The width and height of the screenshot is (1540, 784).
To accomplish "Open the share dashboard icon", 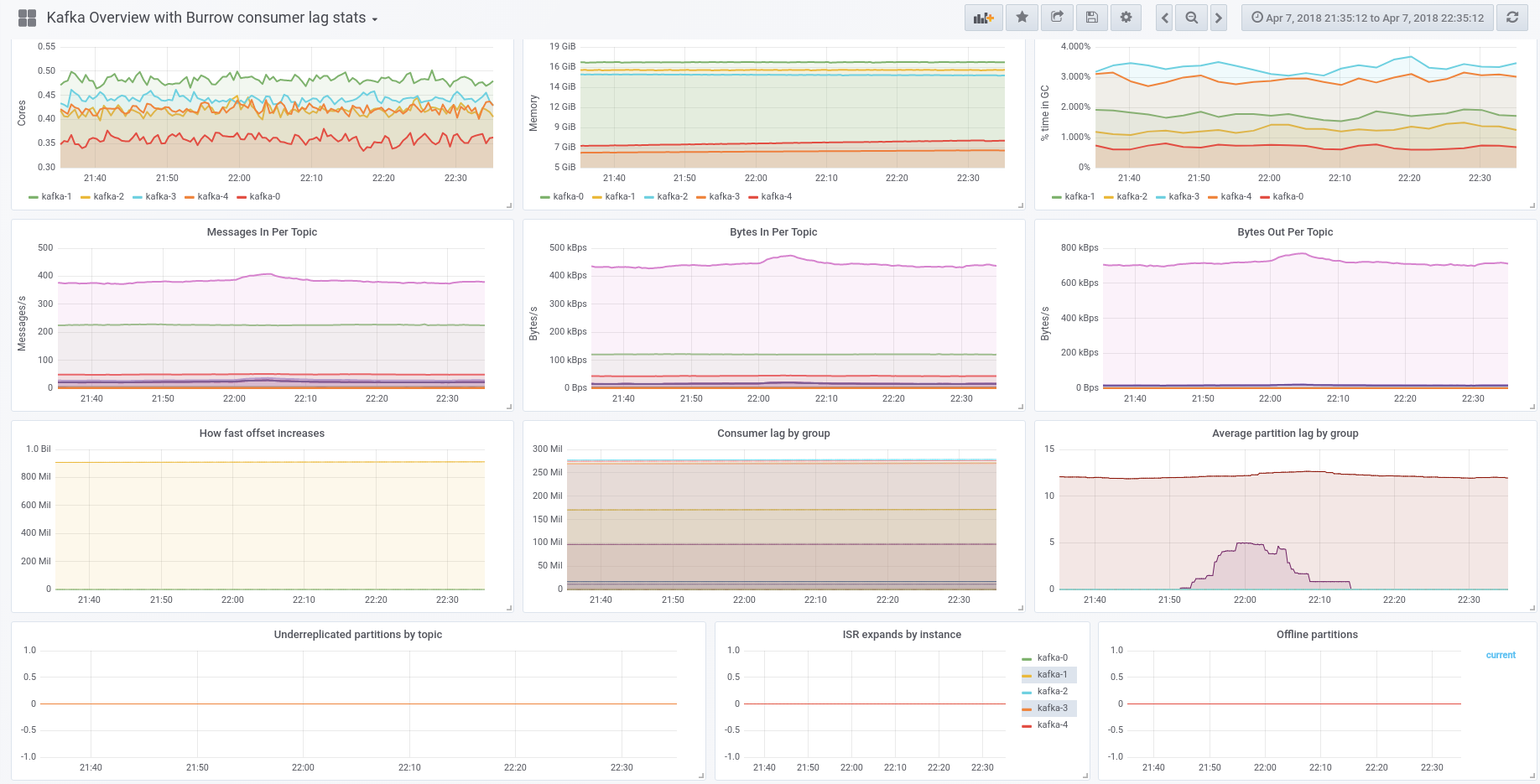I will (x=1057, y=18).
